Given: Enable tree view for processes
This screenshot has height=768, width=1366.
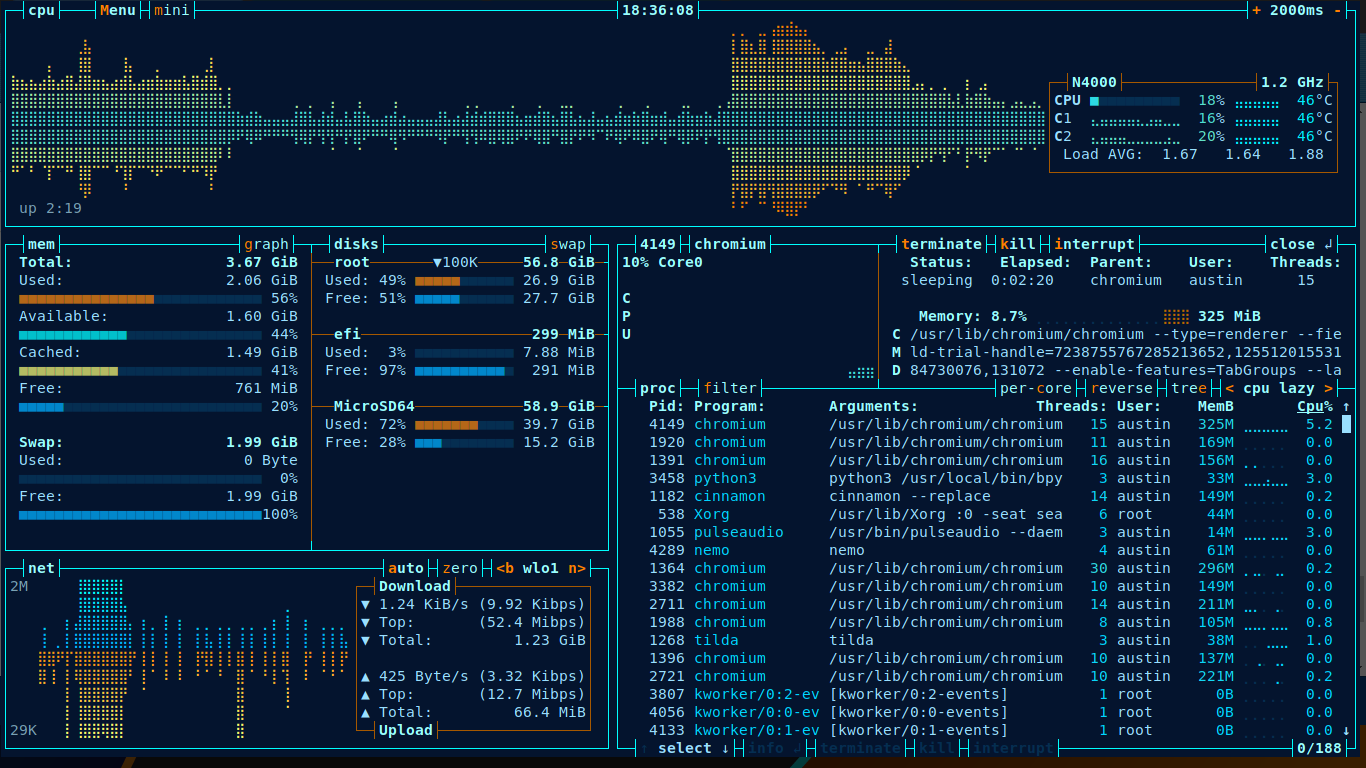Looking at the screenshot, I should coord(1188,388).
